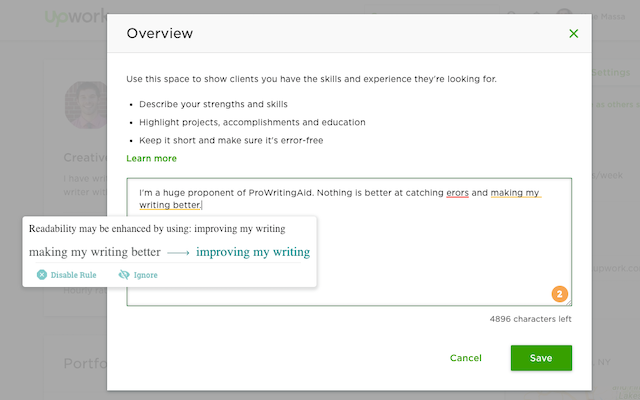Open the Learn more link
640x400 pixels.
tap(151, 158)
